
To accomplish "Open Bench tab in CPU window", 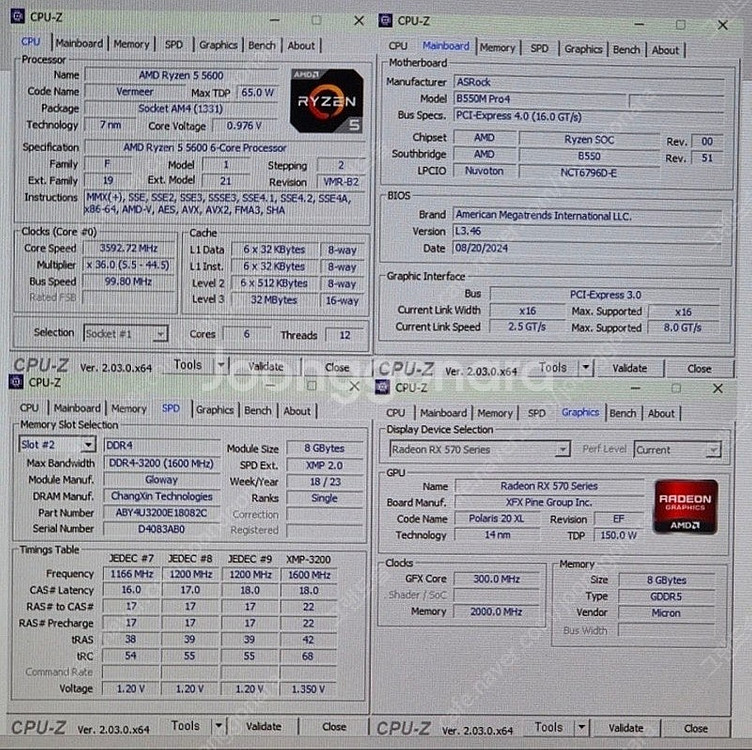I will pyautogui.click(x=262, y=46).
